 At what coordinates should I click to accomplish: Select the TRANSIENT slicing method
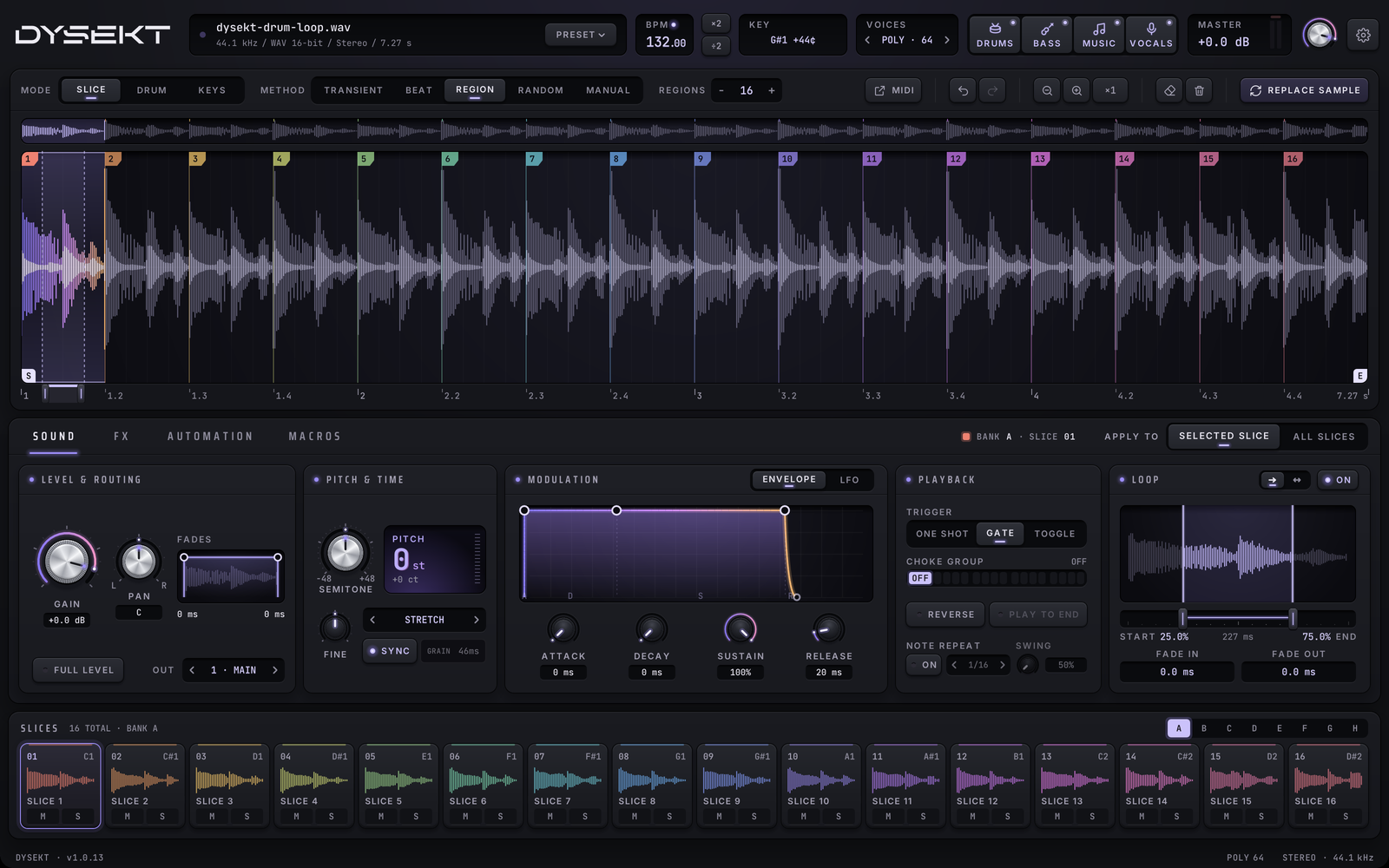click(x=353, y=90)
